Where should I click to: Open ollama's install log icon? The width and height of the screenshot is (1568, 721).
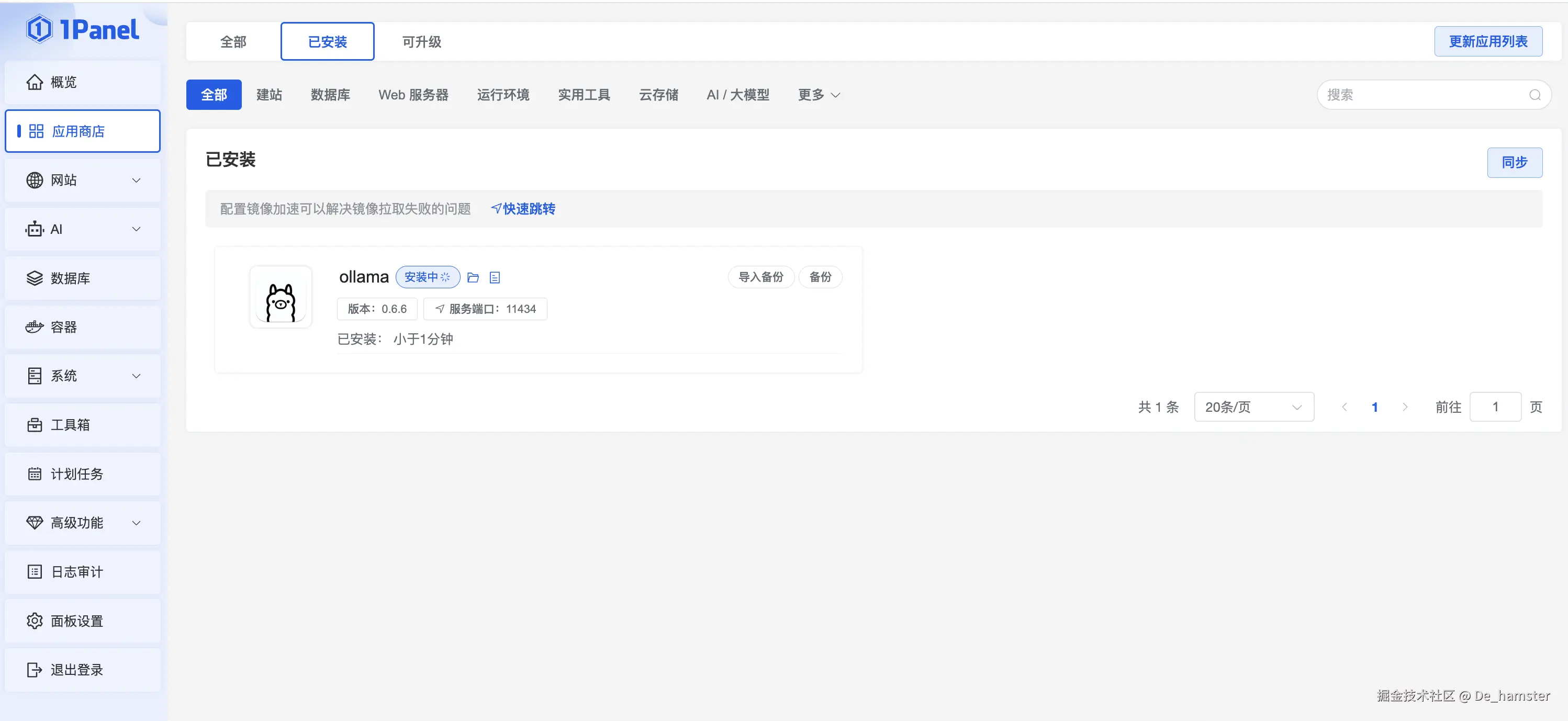pos(495,277)
